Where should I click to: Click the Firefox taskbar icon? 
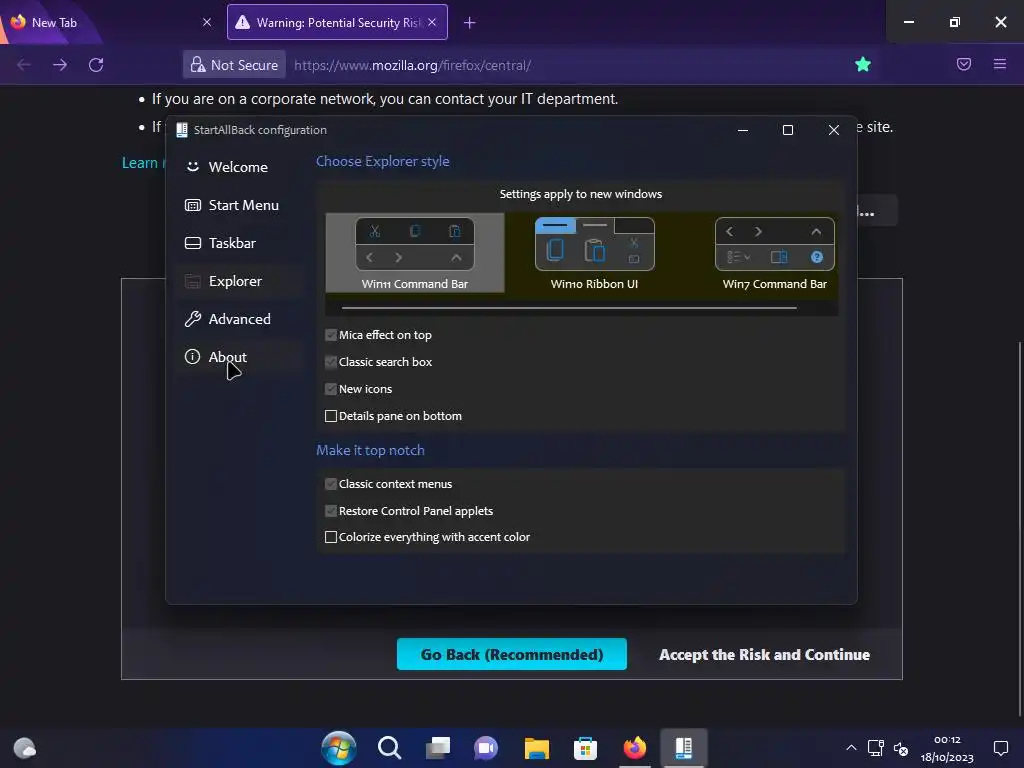(635, 748)
